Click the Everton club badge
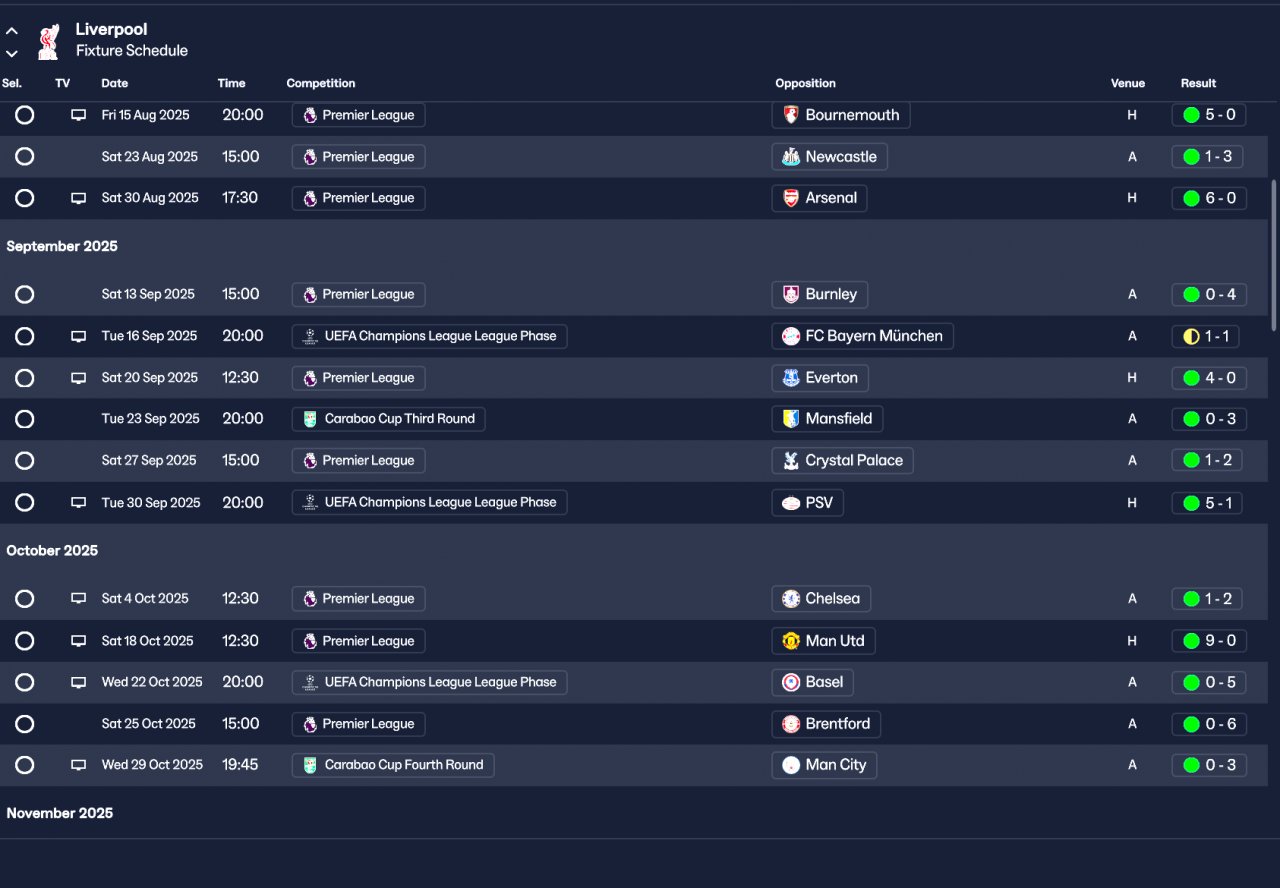Screen dimensions: 1280x888 [x=791, y=378]
